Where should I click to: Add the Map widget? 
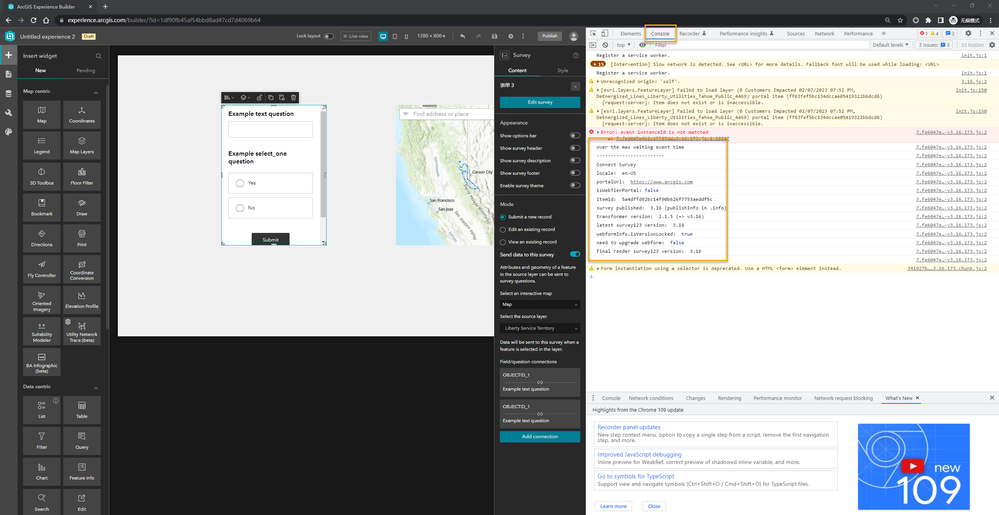click(x=41, y=115)
